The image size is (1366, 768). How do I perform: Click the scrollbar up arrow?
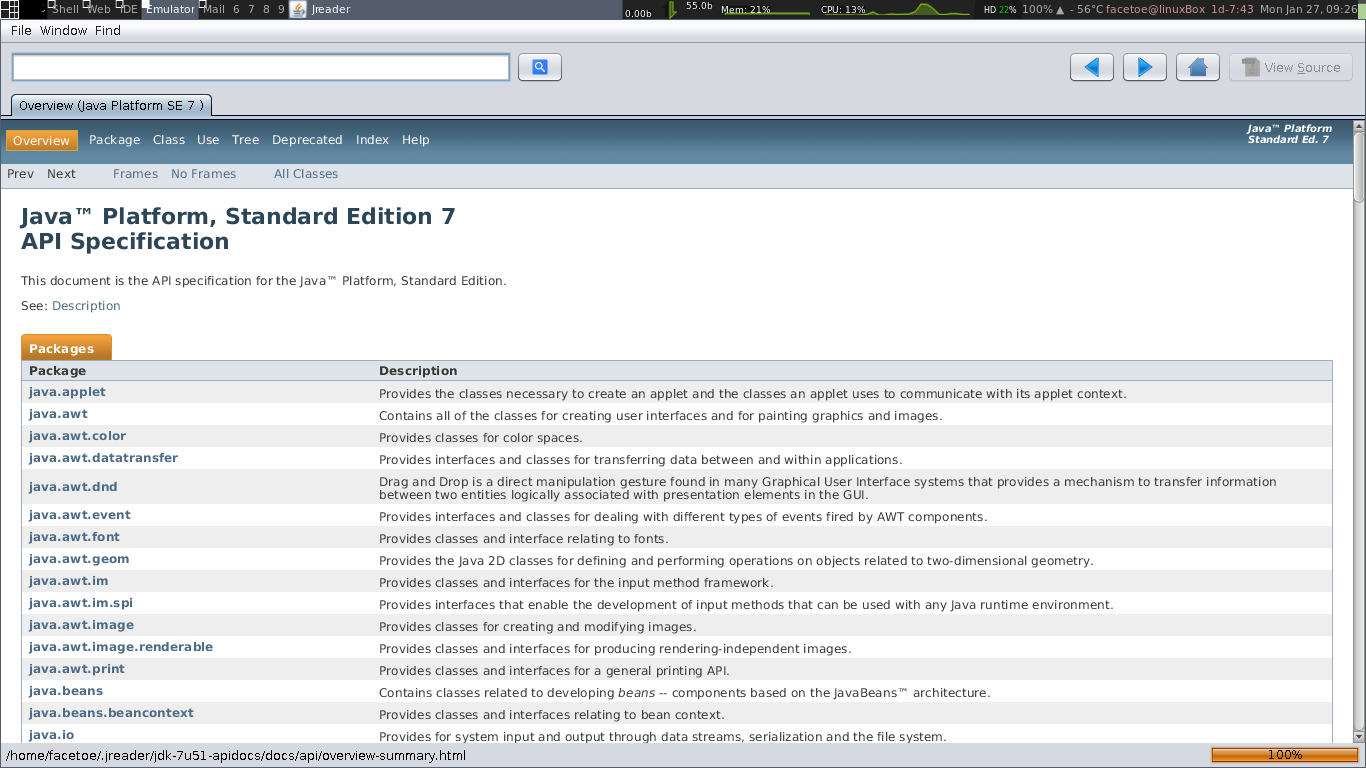click(x=1359, y=126)
